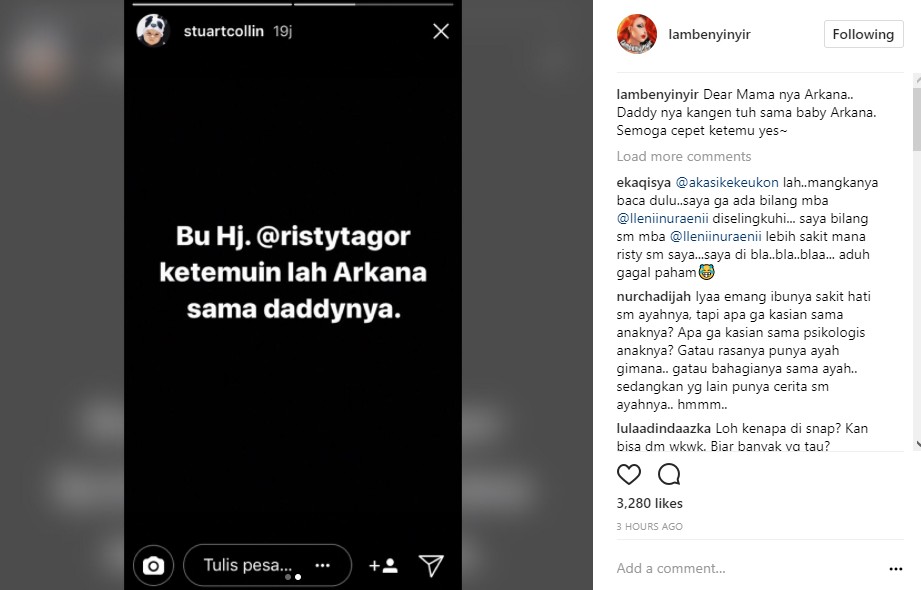
Task: Like the post with the heart icon
Action: pyautogui.click(x=628, y=474)
